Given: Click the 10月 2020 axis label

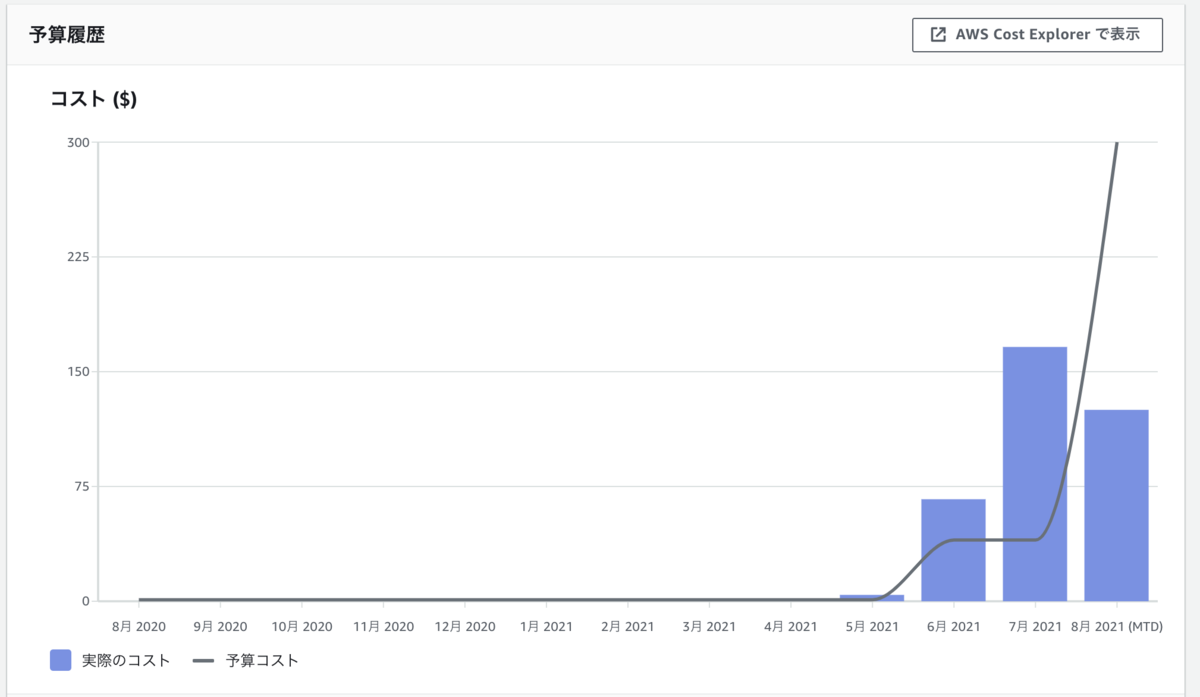Looking at the screenshot, I should pyautogui.click(x=302, y=627).
